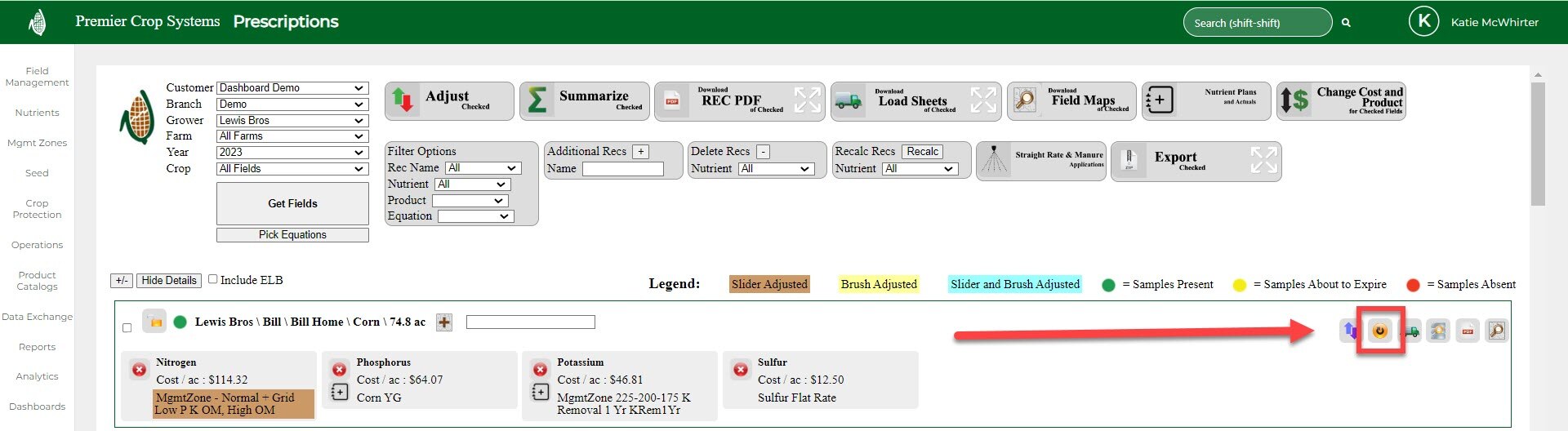Click the Pick Equations button
This screenshot has width=1568, height=431.
(x=292, y=235)
